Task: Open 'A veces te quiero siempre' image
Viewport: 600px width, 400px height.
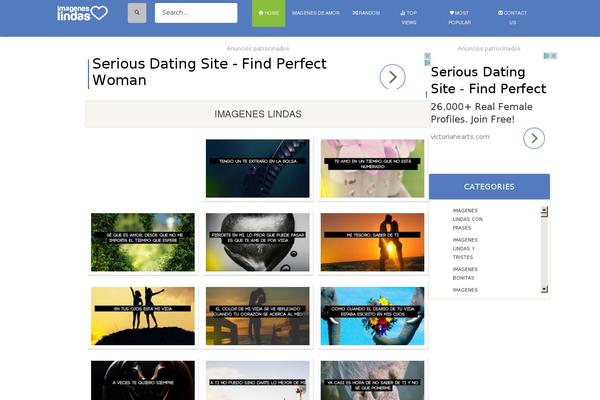Action: click(x=143, y=380)
